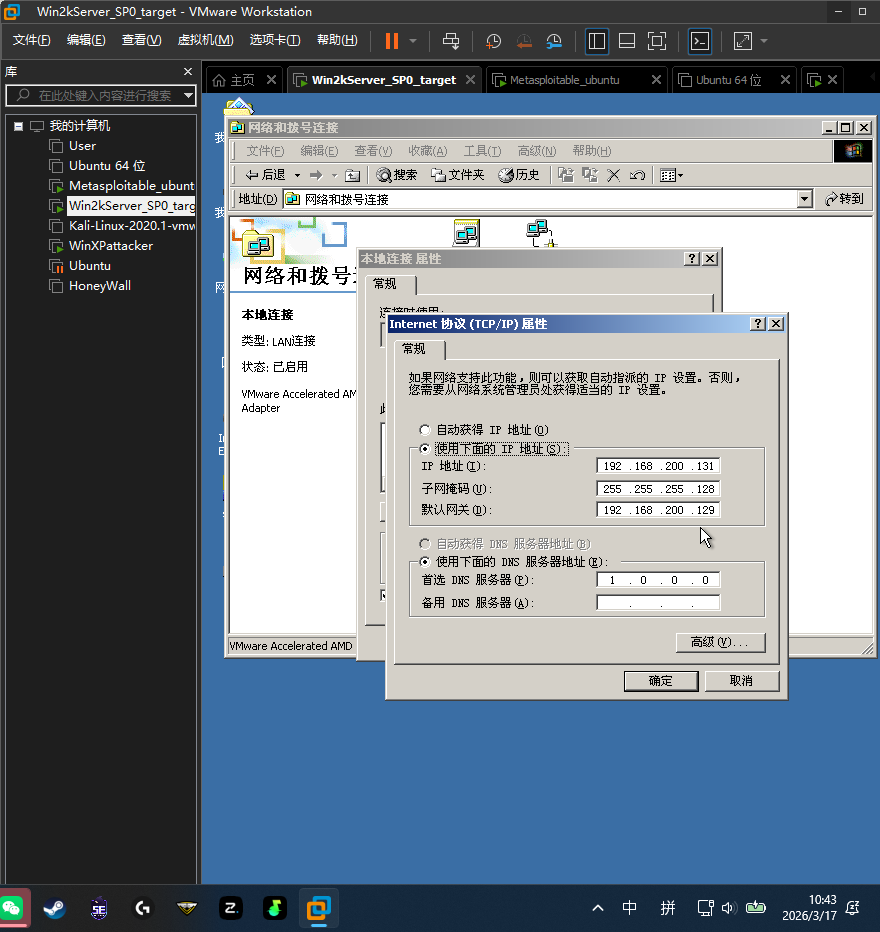
Task: Click VMware Workstation icon in taskbar
Action: tap(318, 908)
